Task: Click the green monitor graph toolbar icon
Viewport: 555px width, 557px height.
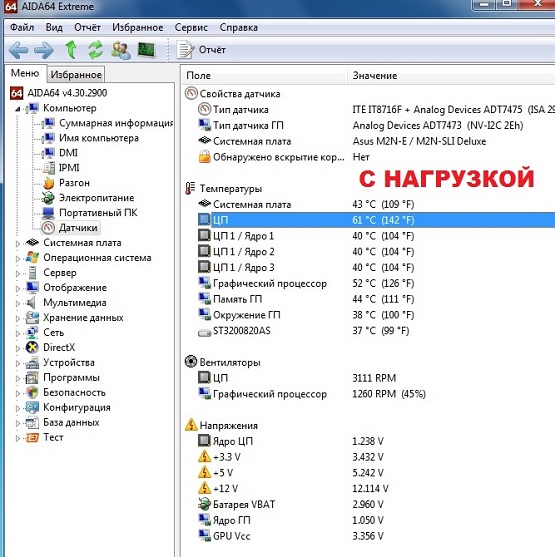Action: coord(146,50)
